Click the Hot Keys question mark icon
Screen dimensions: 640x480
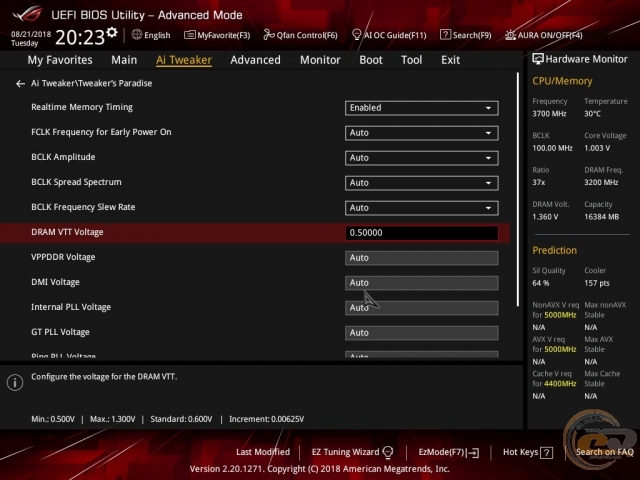coord(547,453)
